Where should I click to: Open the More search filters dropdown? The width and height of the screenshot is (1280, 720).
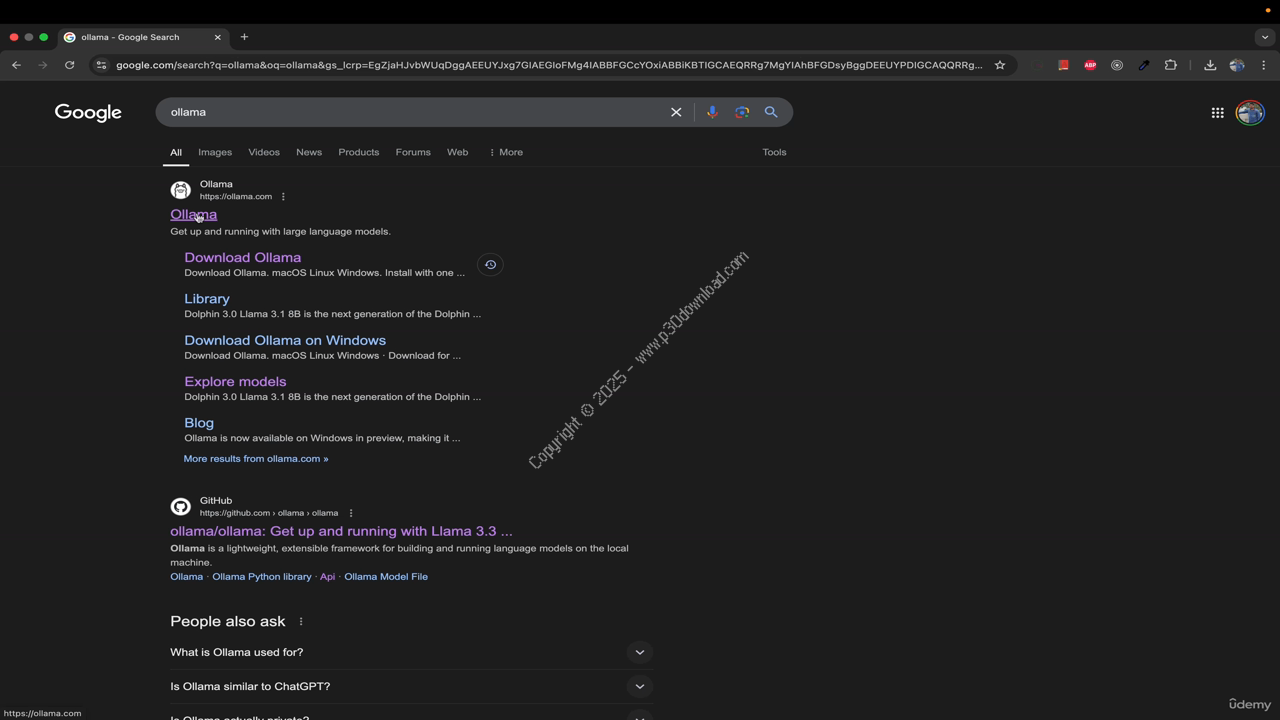(x=506, y=152)
